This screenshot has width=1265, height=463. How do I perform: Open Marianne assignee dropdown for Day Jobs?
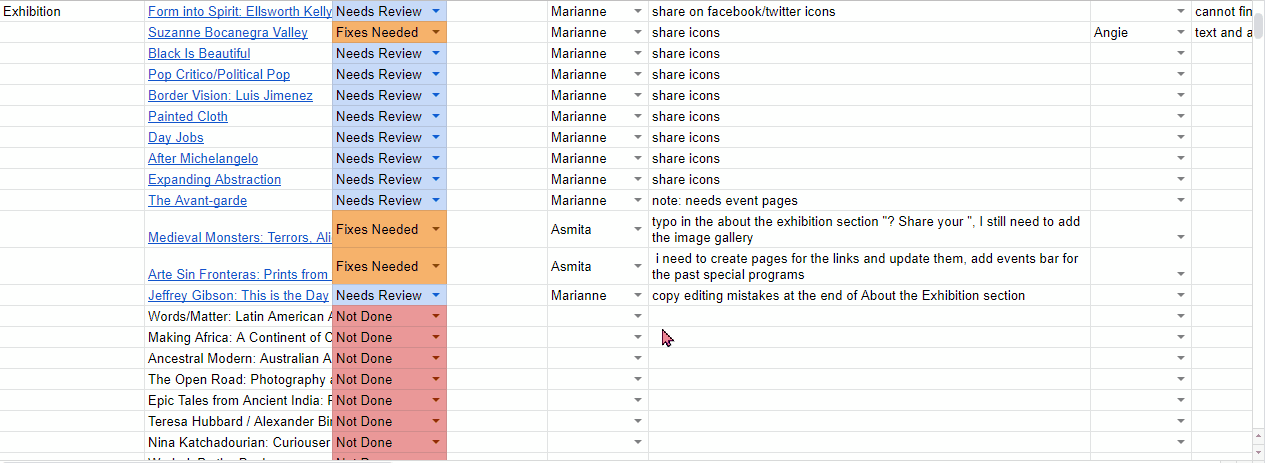638,137
